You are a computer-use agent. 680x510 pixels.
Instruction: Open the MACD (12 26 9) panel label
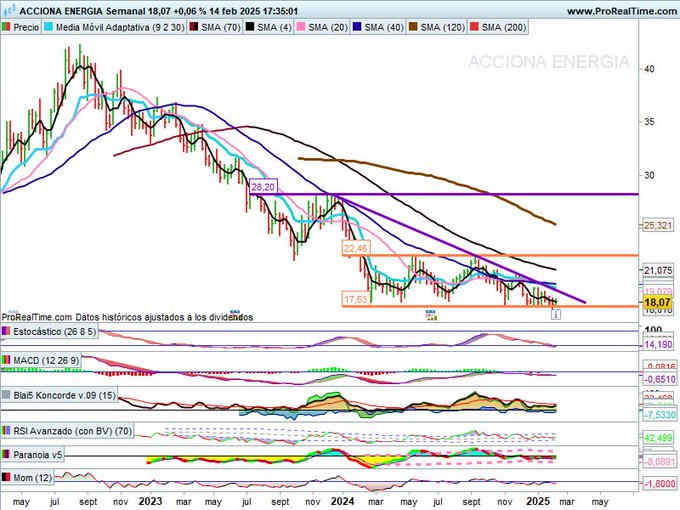(x=46, y=360)
